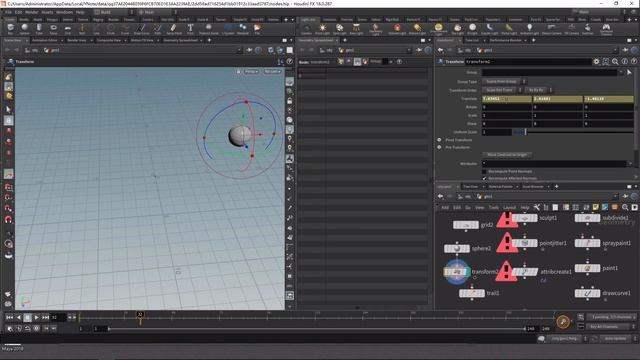Click the timeline current frame marker
Image resolution: width=640 pixels, height=360 pixels.
tap(140, 317)
